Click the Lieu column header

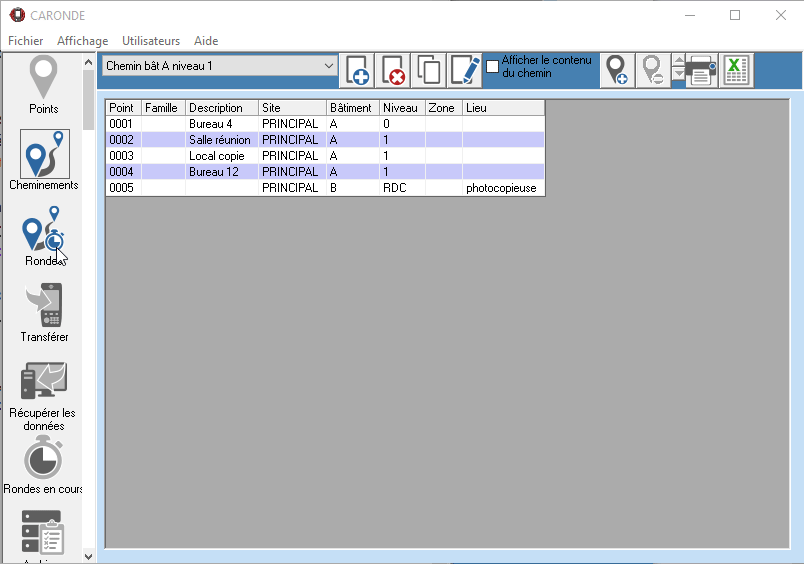tap(503, 108)
